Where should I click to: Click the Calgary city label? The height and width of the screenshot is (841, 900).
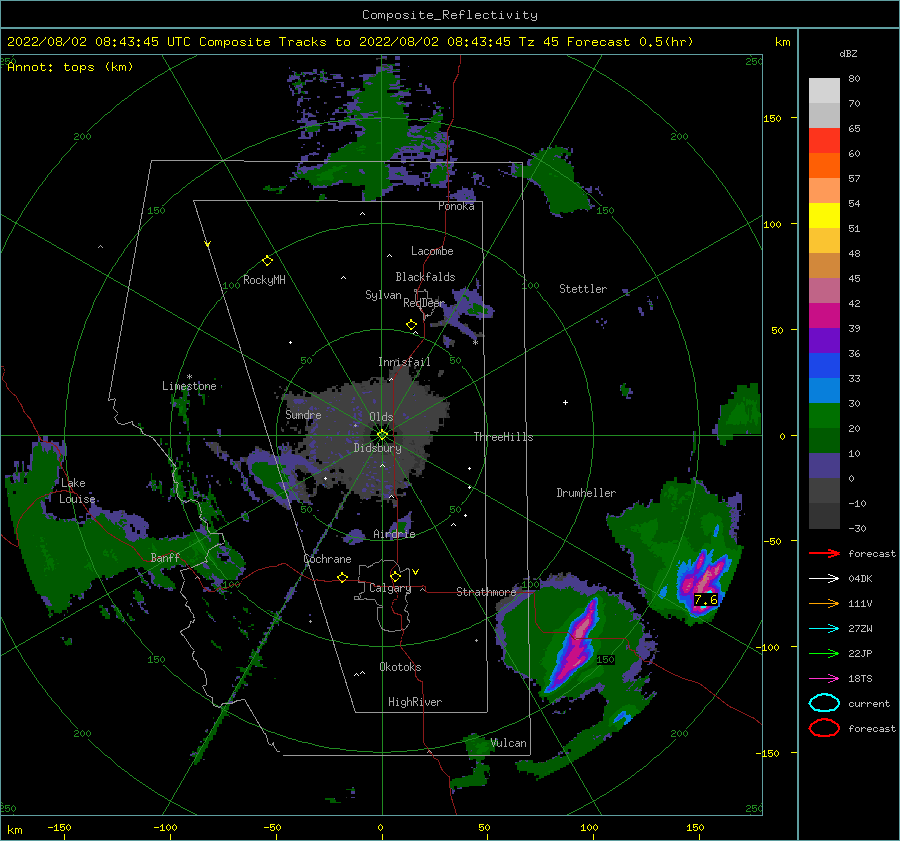(x=390, y=588)
